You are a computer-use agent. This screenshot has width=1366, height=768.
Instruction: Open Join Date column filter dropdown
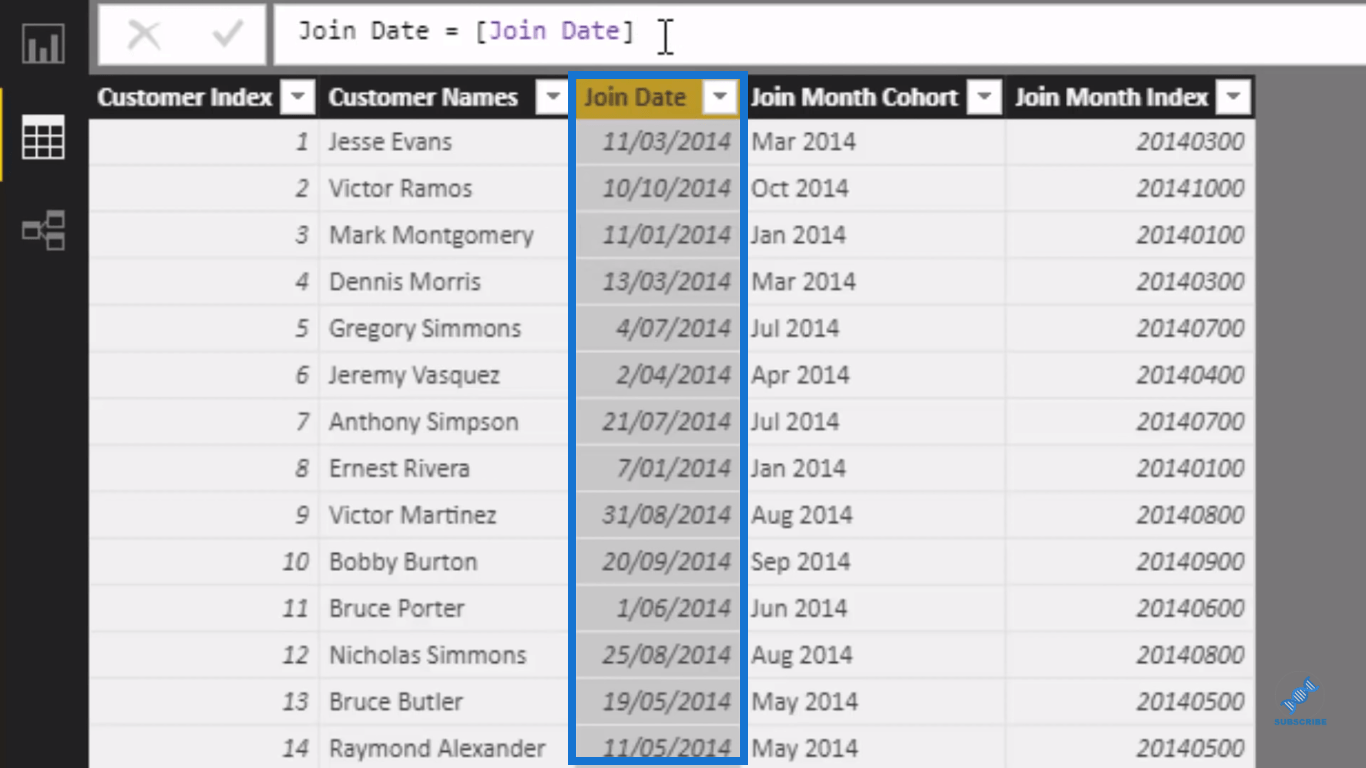pos(720,98)
